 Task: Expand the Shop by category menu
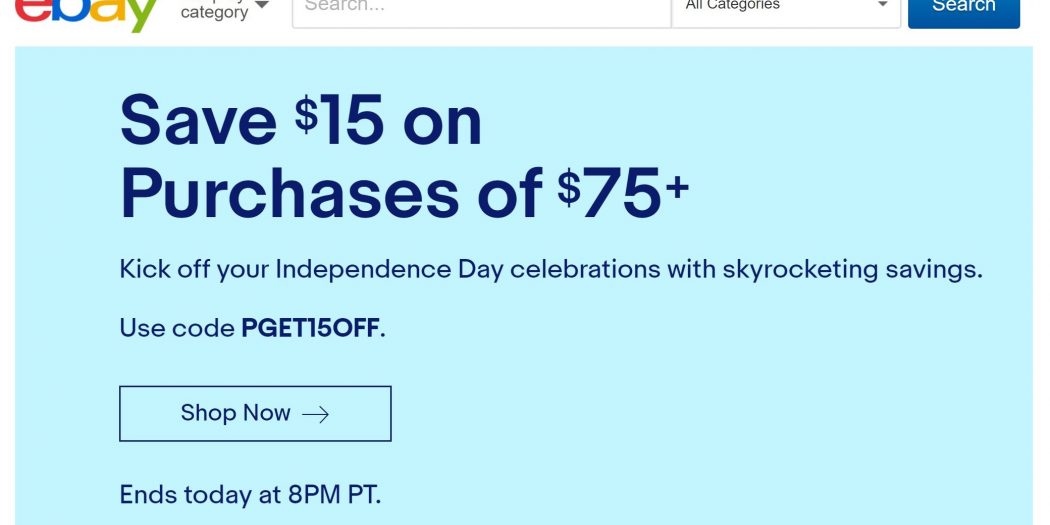pos(214,11)
